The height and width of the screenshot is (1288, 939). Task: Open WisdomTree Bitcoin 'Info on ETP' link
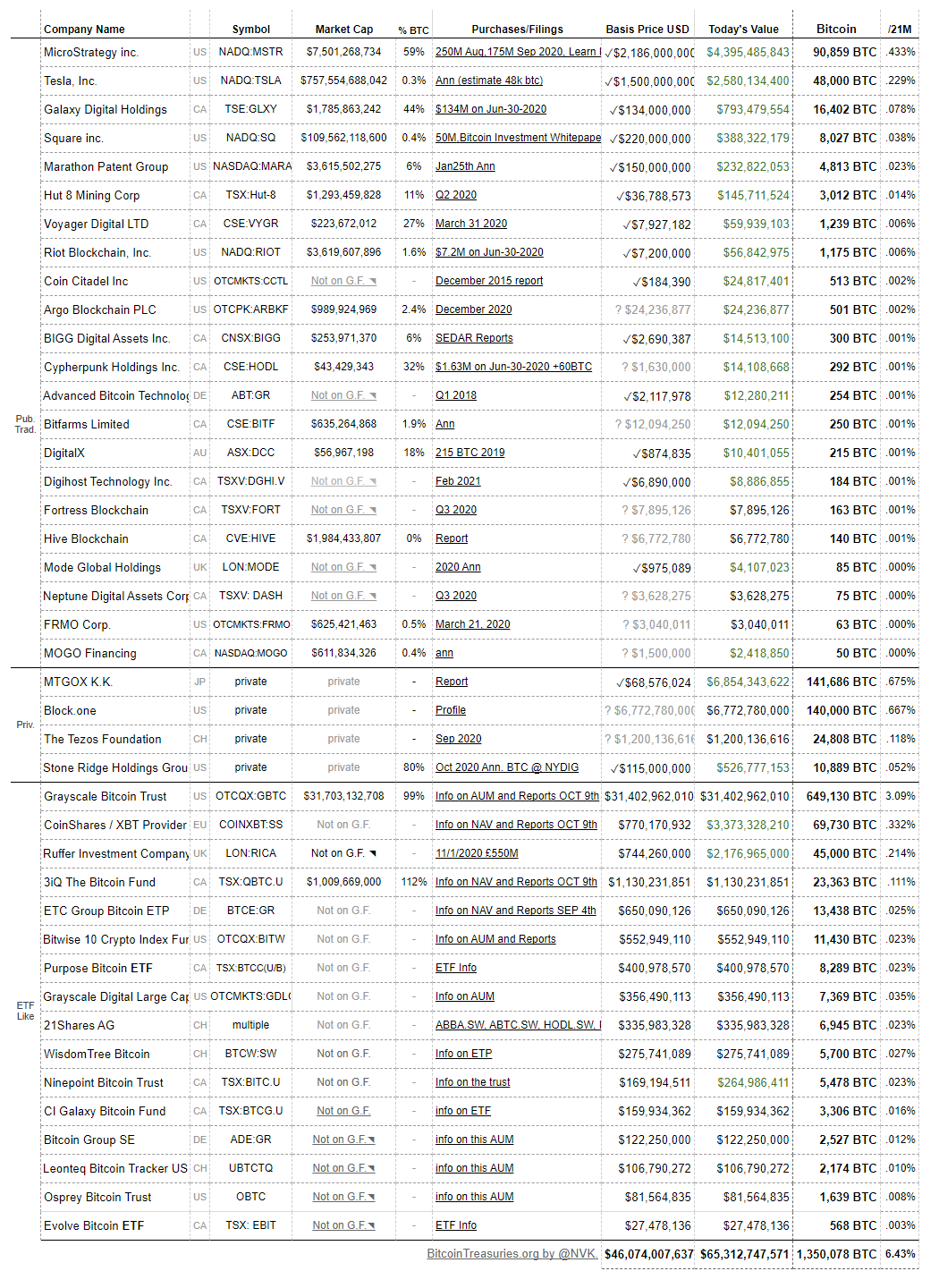tap(464, 1054)
